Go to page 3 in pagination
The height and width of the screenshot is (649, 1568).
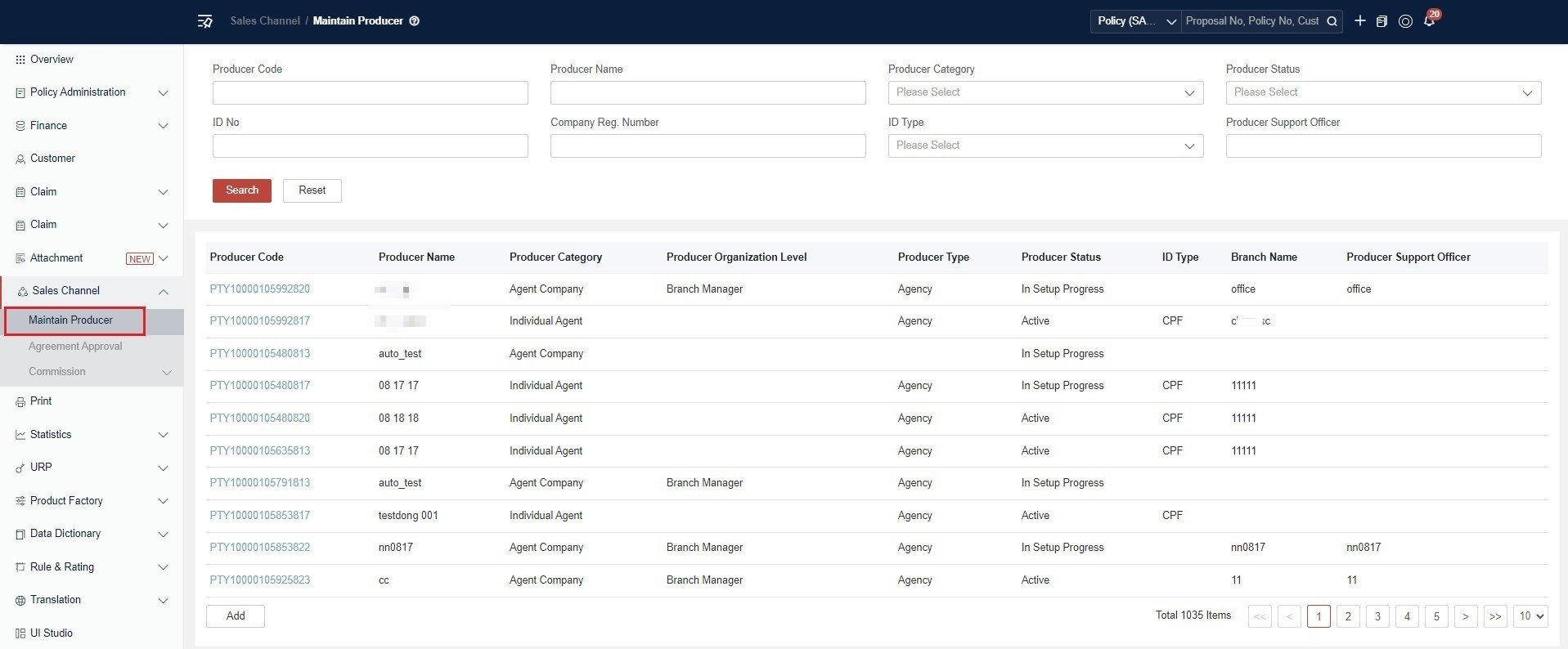click(x=1377, y=616)
